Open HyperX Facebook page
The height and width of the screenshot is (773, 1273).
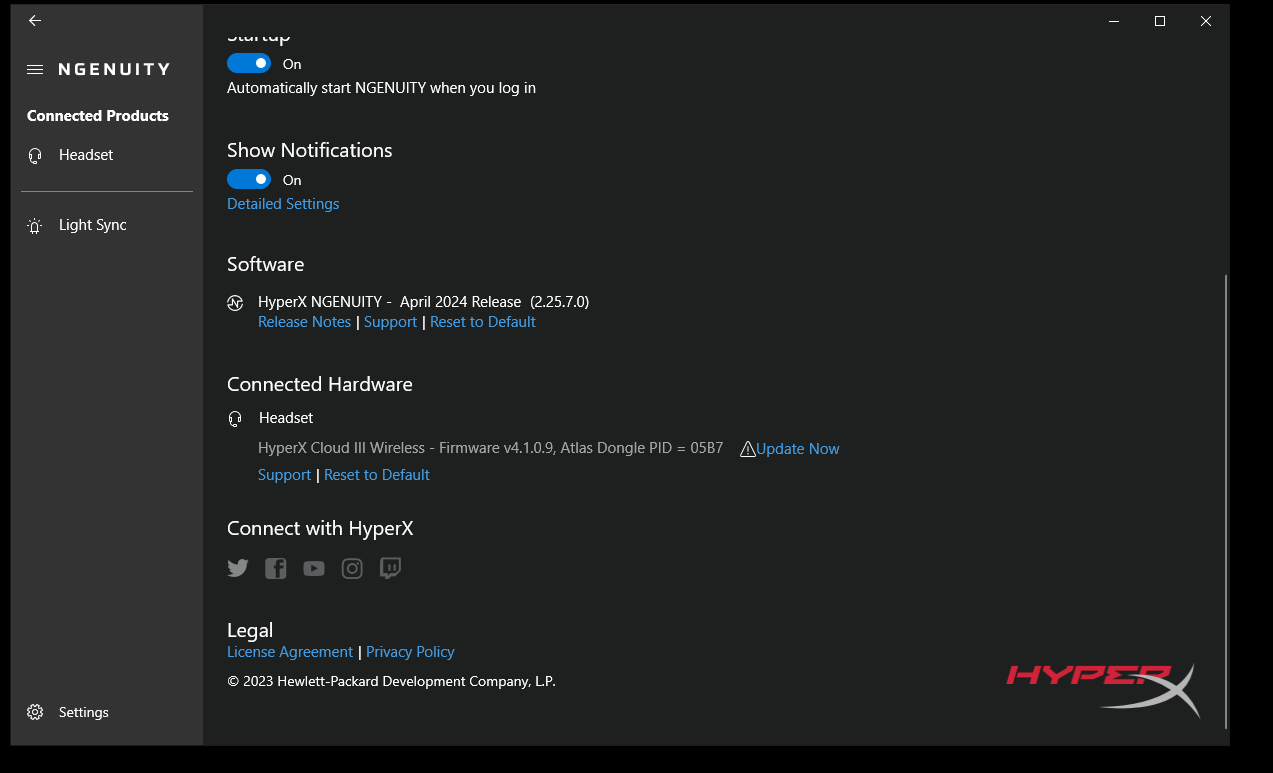(x=276, y=568)
